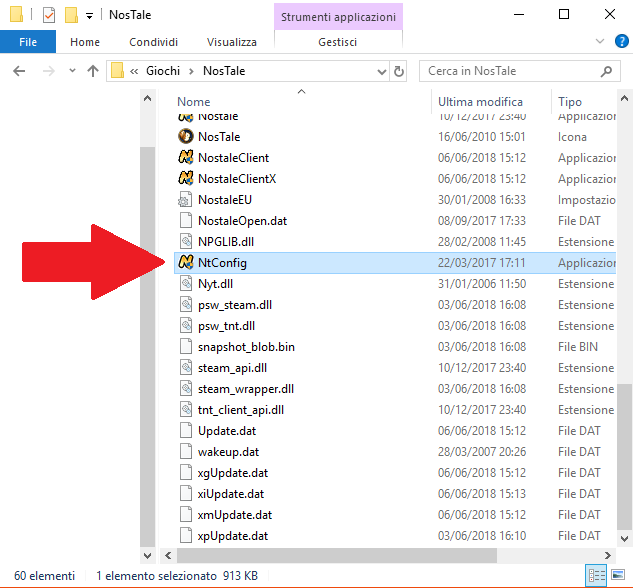633x588 pixels.
Task: Click the forward navigation arrow
Action: tap(49, 71)
